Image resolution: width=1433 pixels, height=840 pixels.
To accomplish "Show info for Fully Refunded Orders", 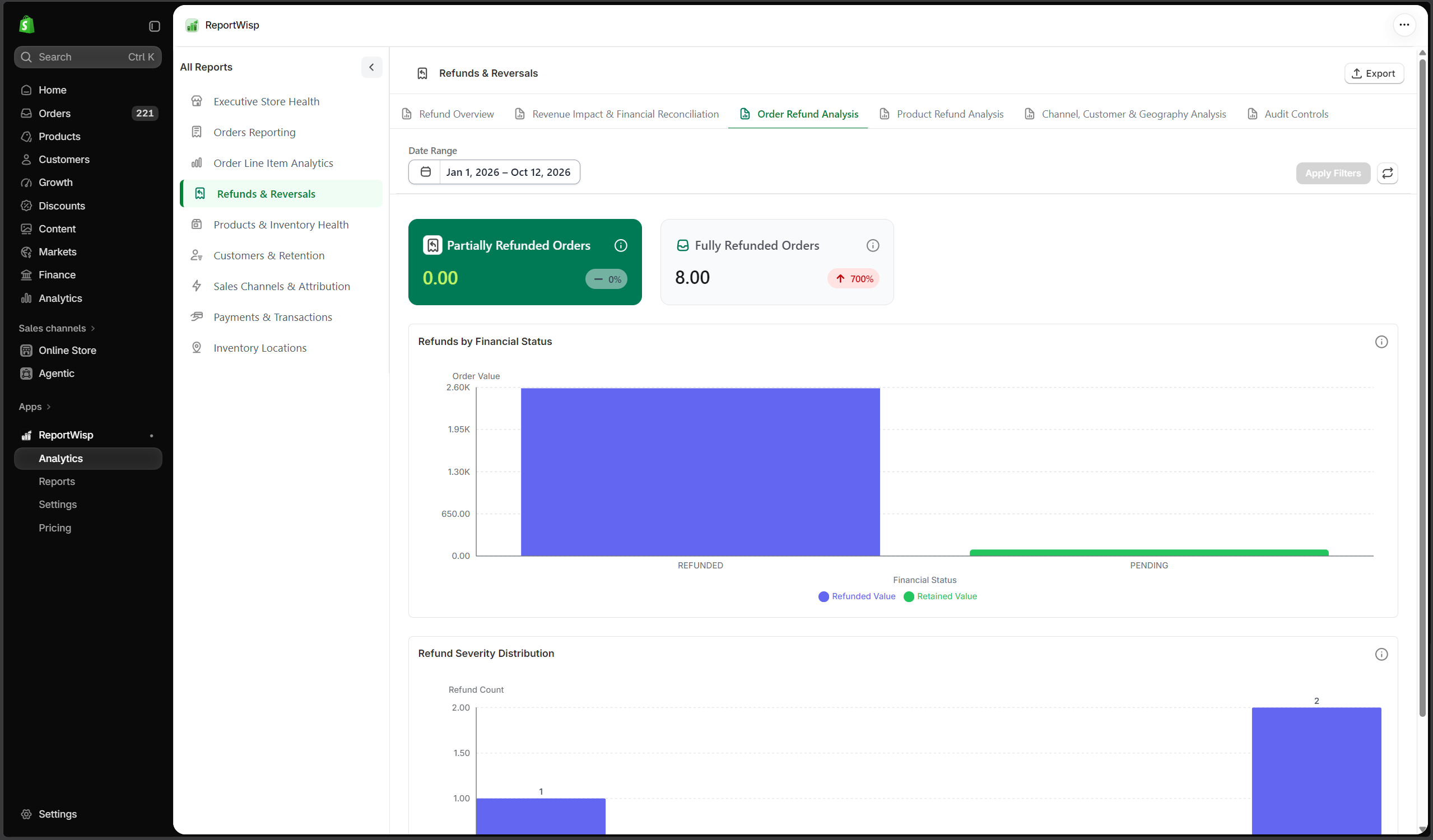I will tap(873, 245).
